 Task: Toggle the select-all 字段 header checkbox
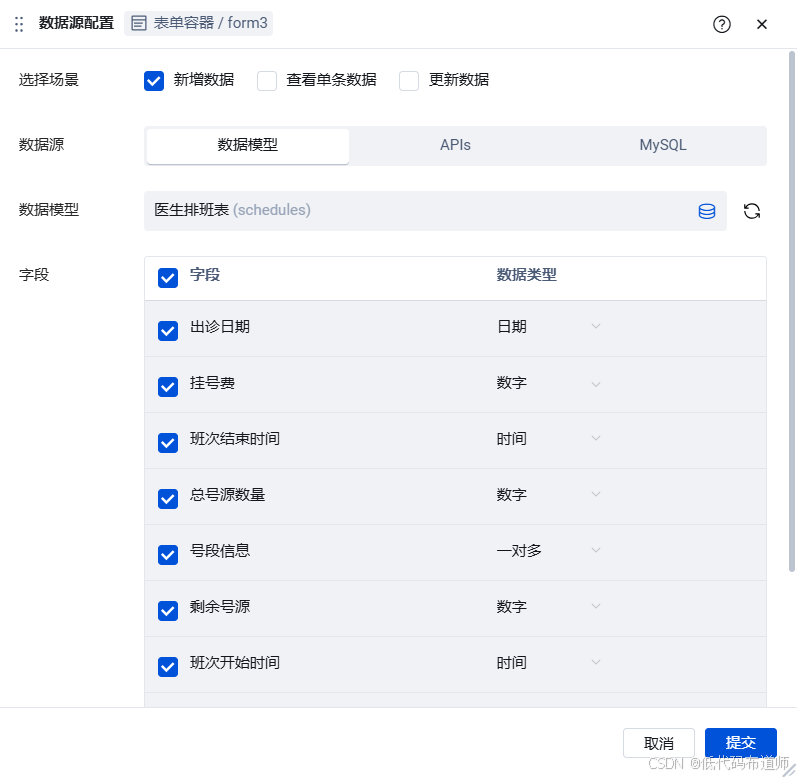[168, 277]
